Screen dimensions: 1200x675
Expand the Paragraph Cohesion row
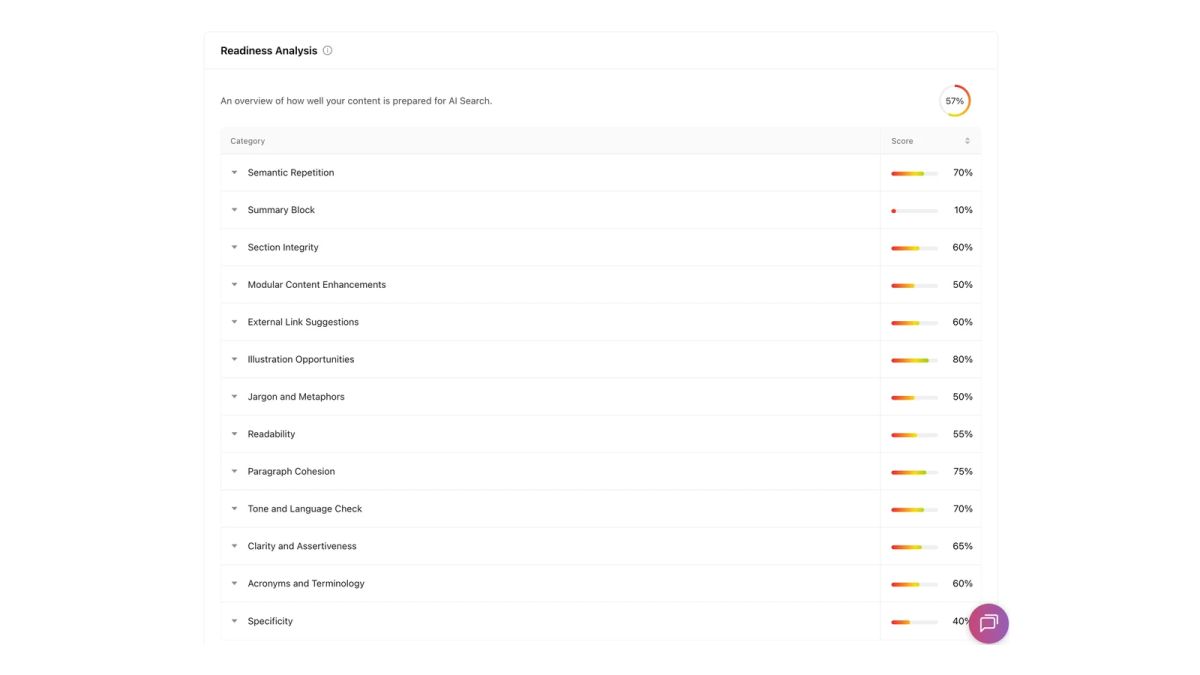(235, 471)
